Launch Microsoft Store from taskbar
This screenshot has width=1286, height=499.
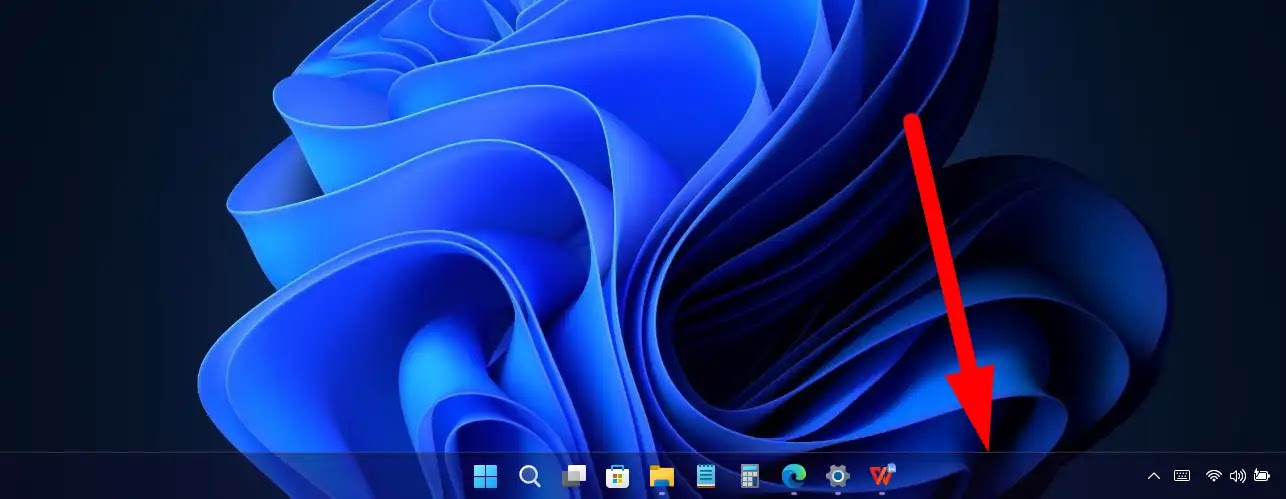coord(617,476)
